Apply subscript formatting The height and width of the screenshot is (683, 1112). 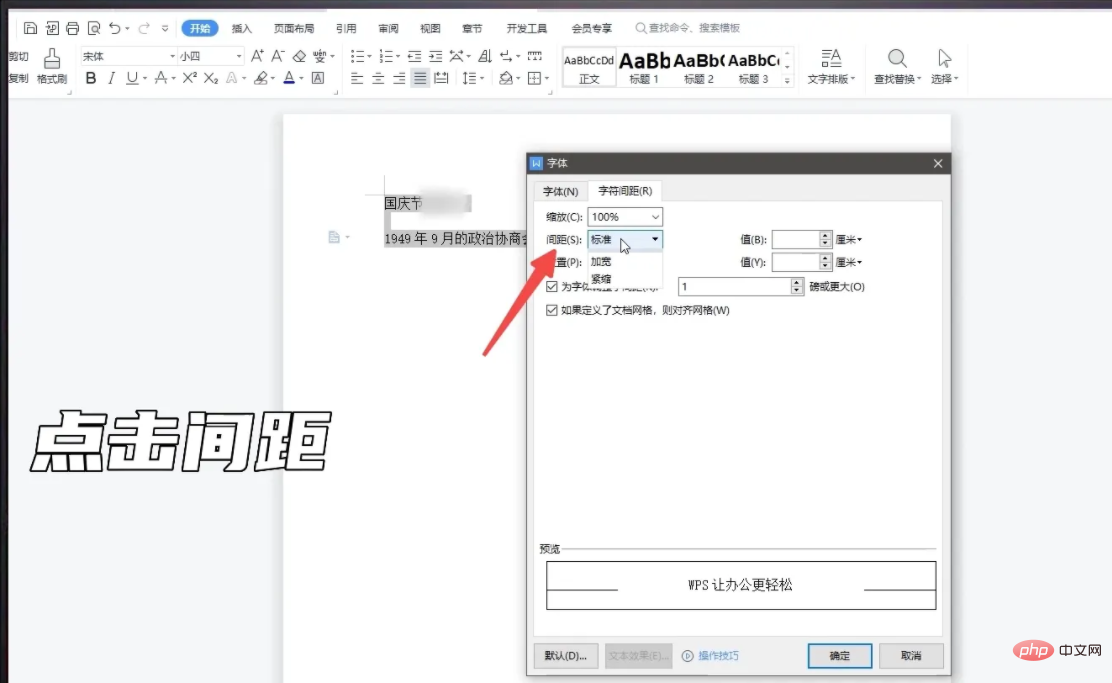pyautogui.click(x=209, y=78)
